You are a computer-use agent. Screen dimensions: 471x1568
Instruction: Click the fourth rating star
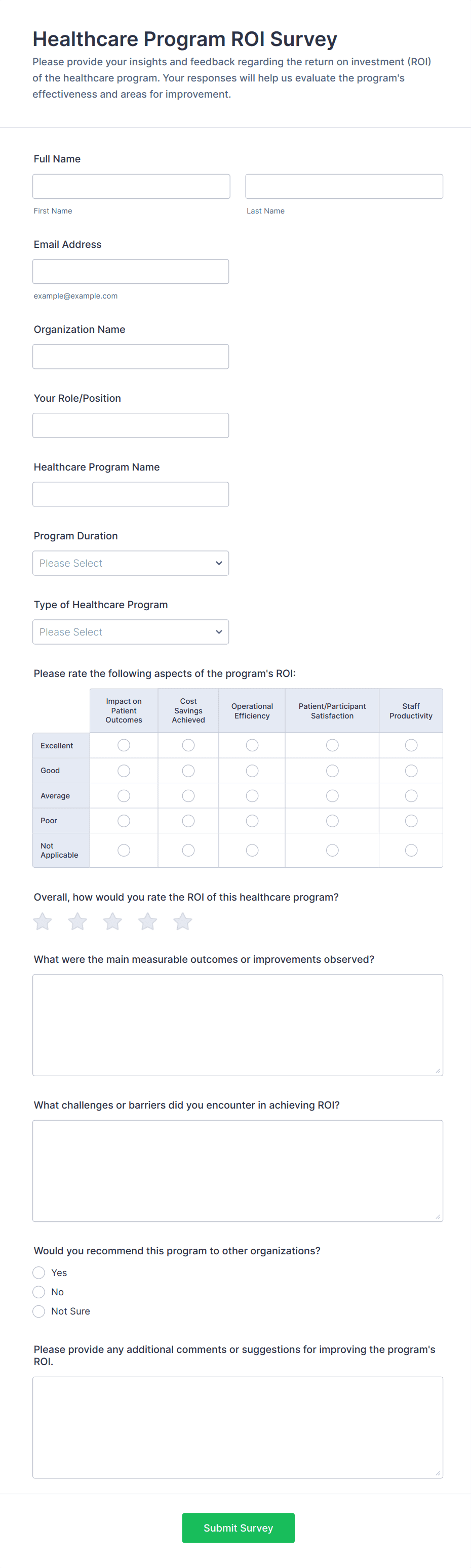(x=147, y=921)
